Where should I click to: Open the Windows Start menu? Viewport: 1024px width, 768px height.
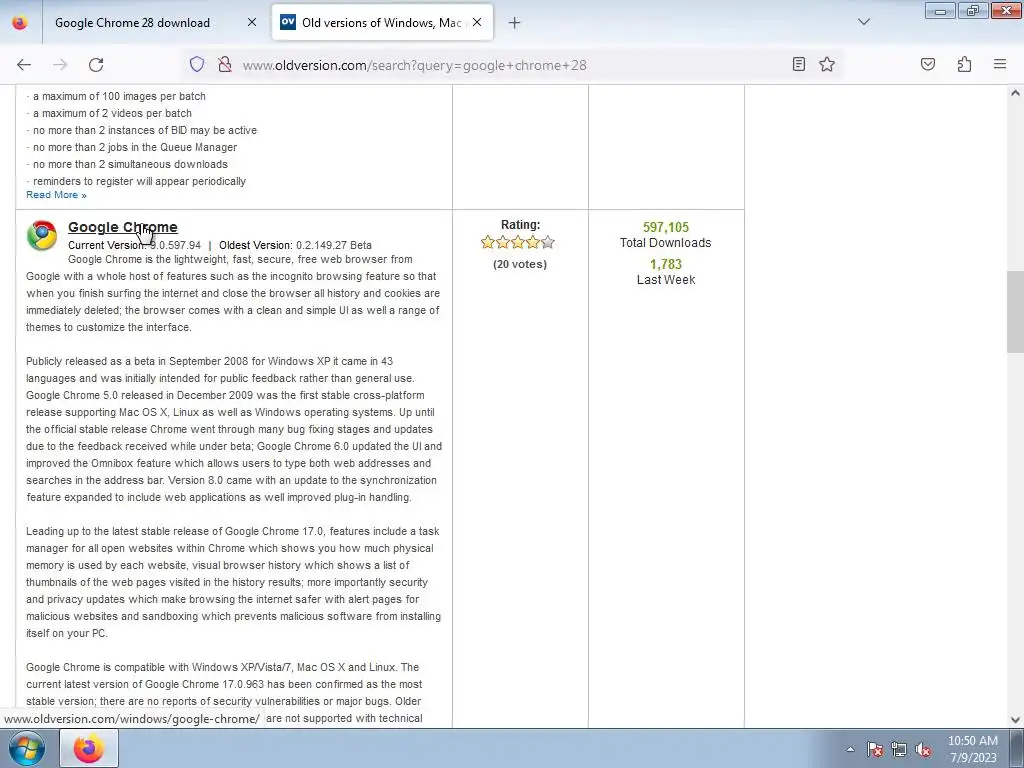(x=26, y=748)
